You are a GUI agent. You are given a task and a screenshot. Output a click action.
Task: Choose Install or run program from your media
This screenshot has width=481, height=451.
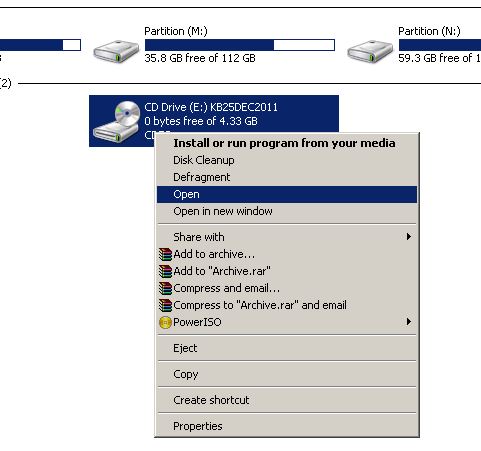click(x=287, y=143)
